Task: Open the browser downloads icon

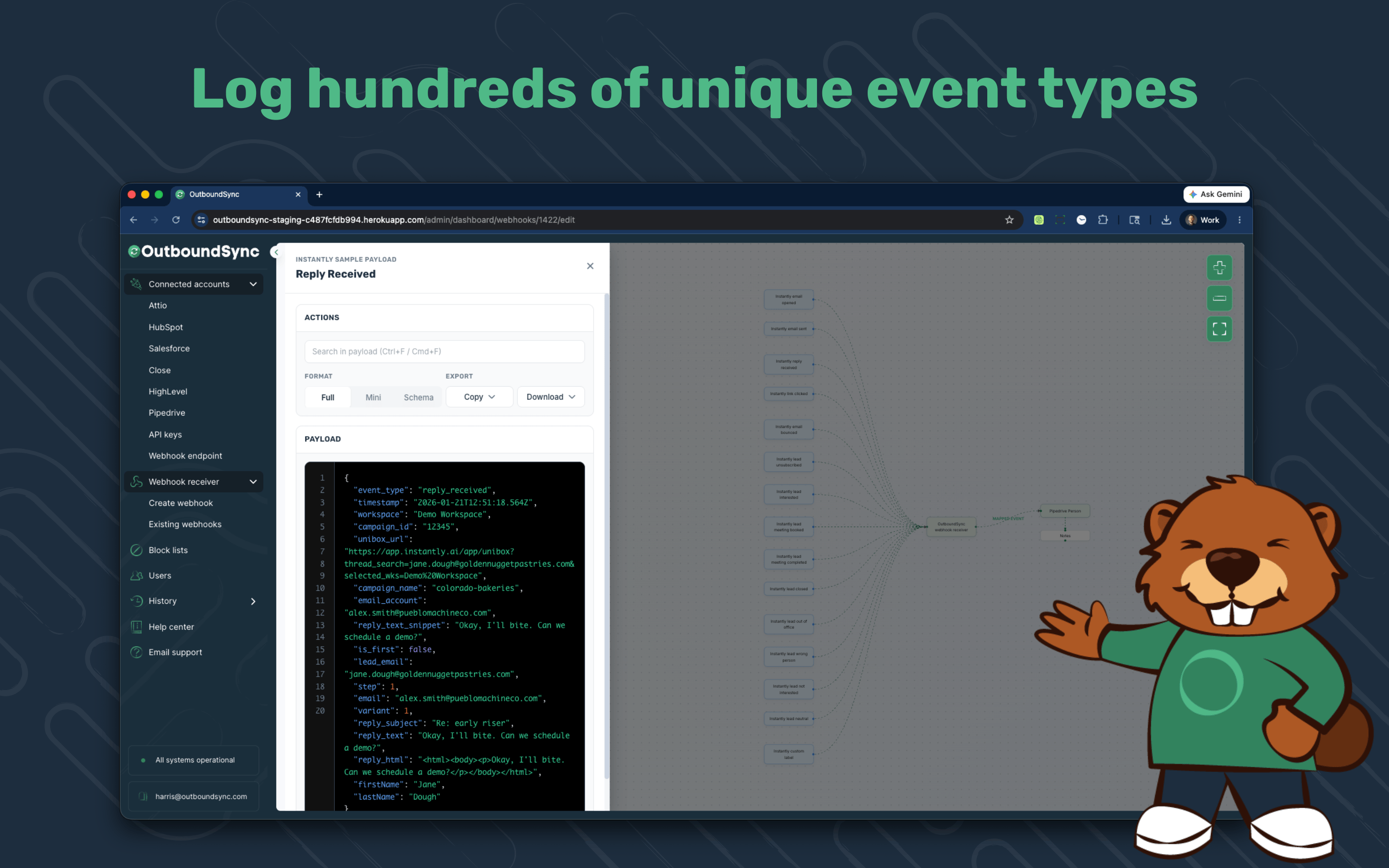Action: pyautogui.click(x=1166, y=220)
